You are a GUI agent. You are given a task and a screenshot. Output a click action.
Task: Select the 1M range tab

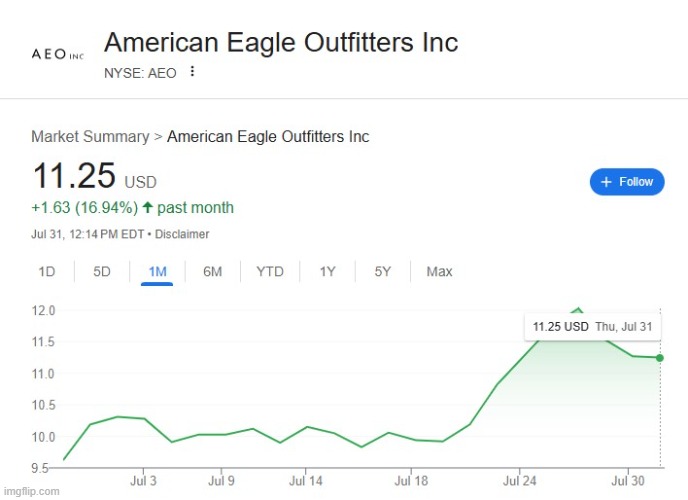tap(157, 272)
